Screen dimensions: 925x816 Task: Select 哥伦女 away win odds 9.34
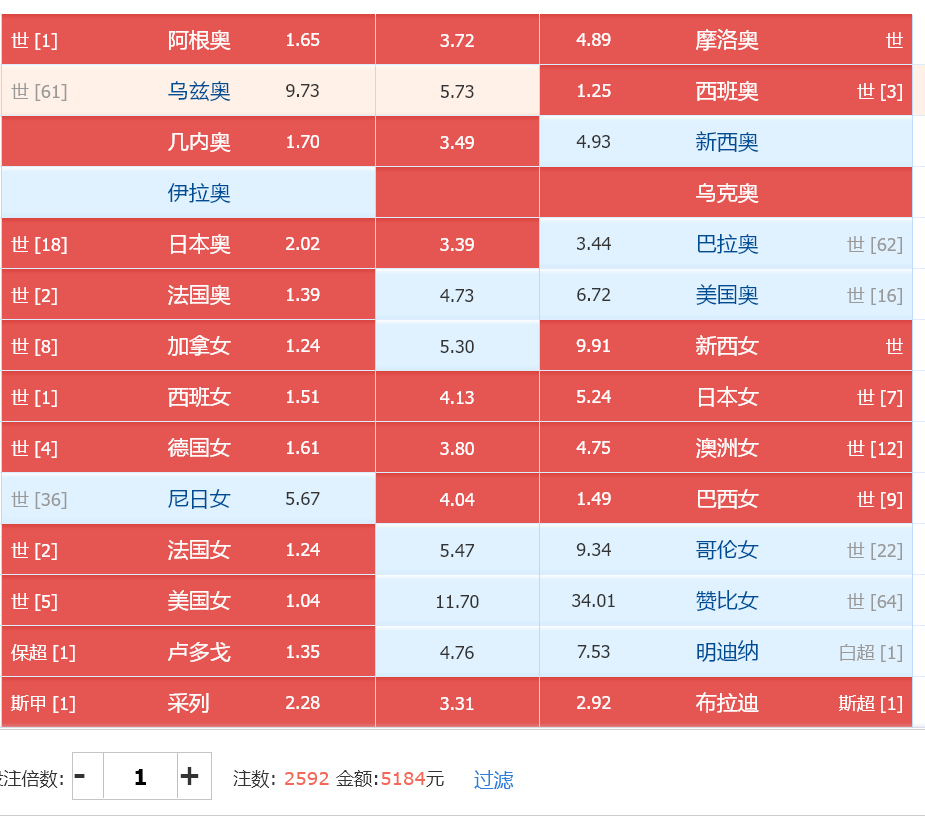726,550
